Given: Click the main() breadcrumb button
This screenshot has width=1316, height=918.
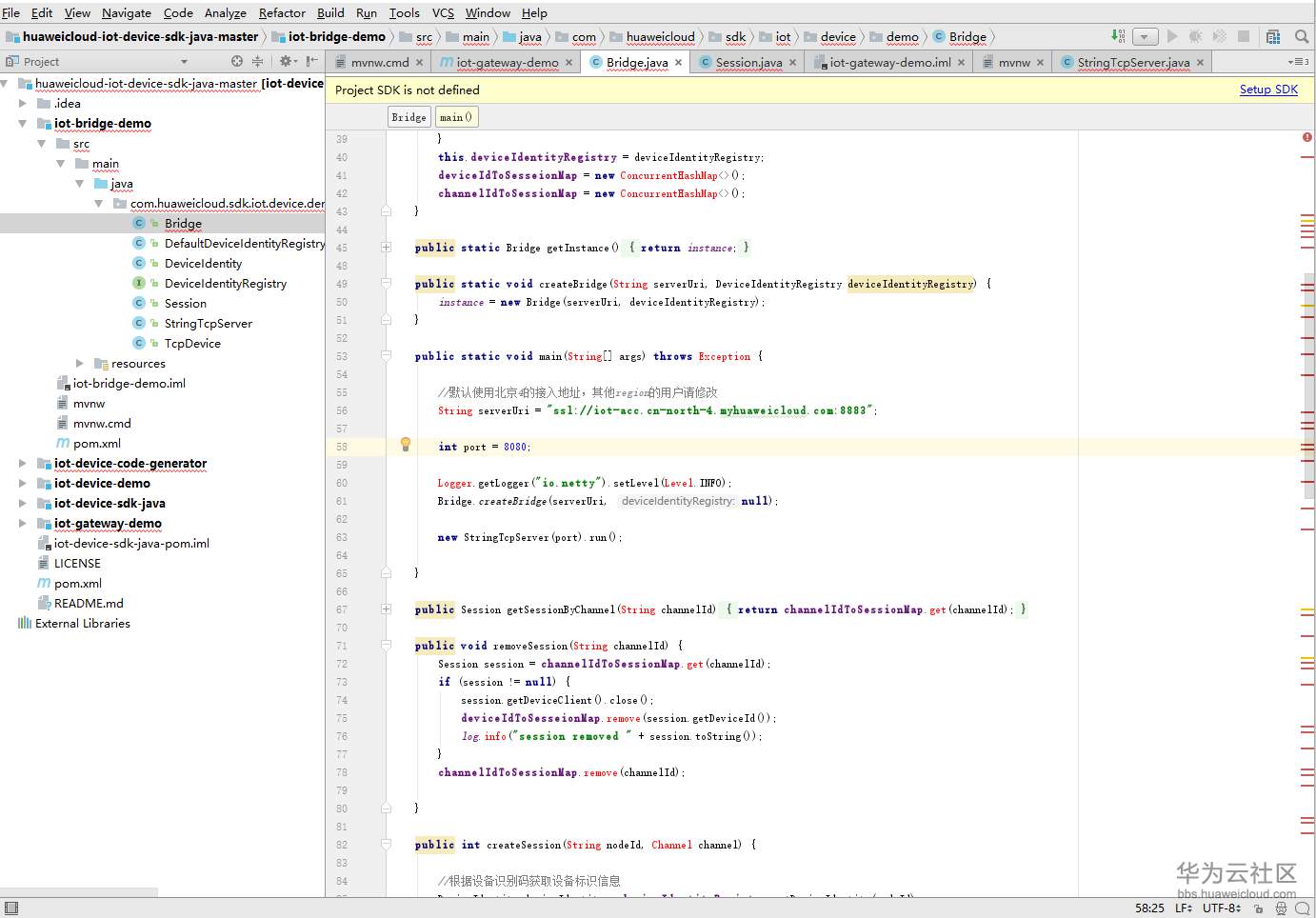Looking at the screenshot, I should click(x=456, y=117).
